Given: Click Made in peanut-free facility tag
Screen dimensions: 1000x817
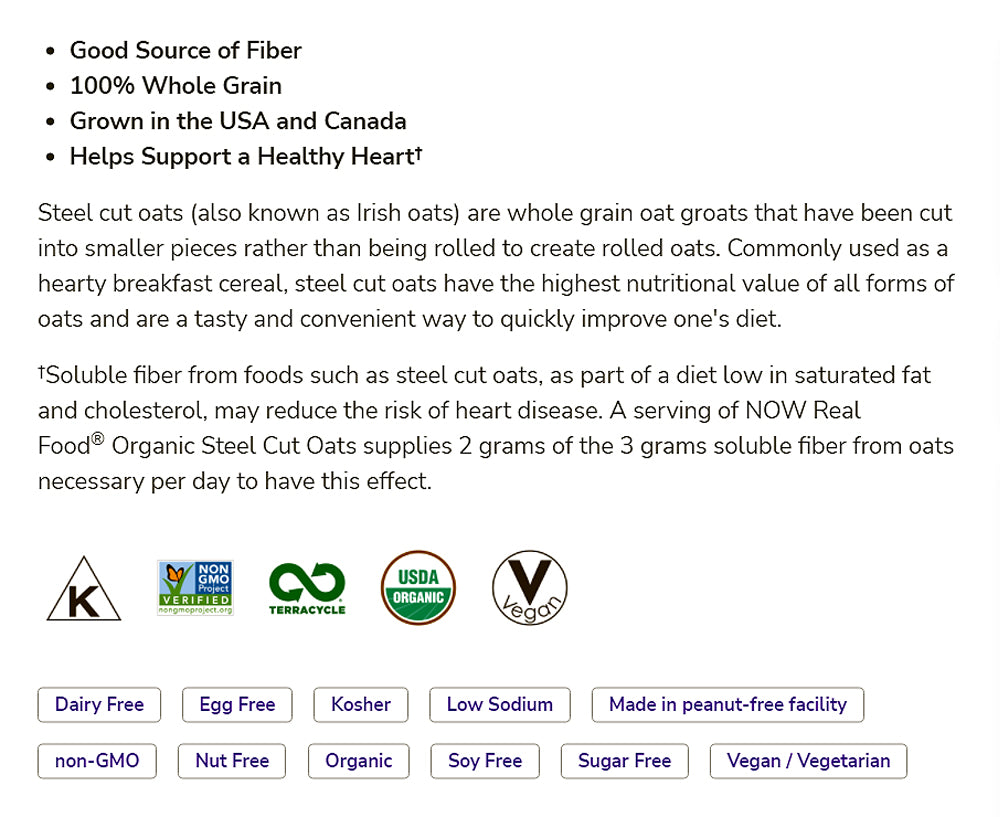Looking at the screenshot, I should (728, 705).
